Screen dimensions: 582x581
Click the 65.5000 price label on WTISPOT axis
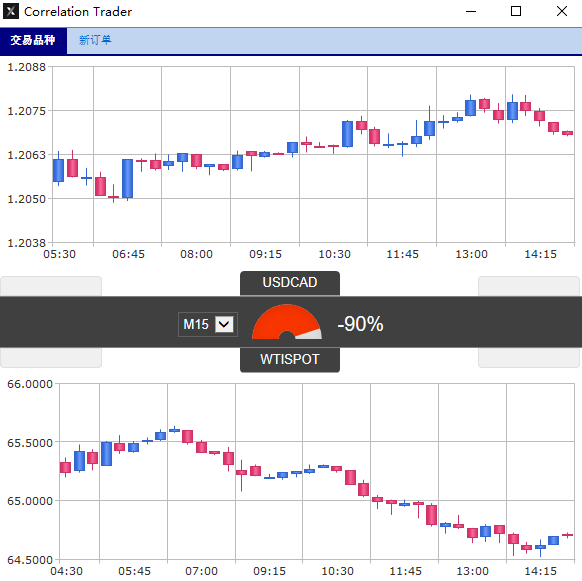pos(30,443)
